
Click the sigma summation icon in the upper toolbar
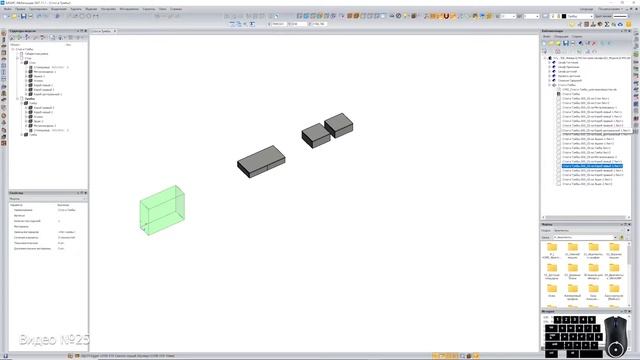[607, 24]
